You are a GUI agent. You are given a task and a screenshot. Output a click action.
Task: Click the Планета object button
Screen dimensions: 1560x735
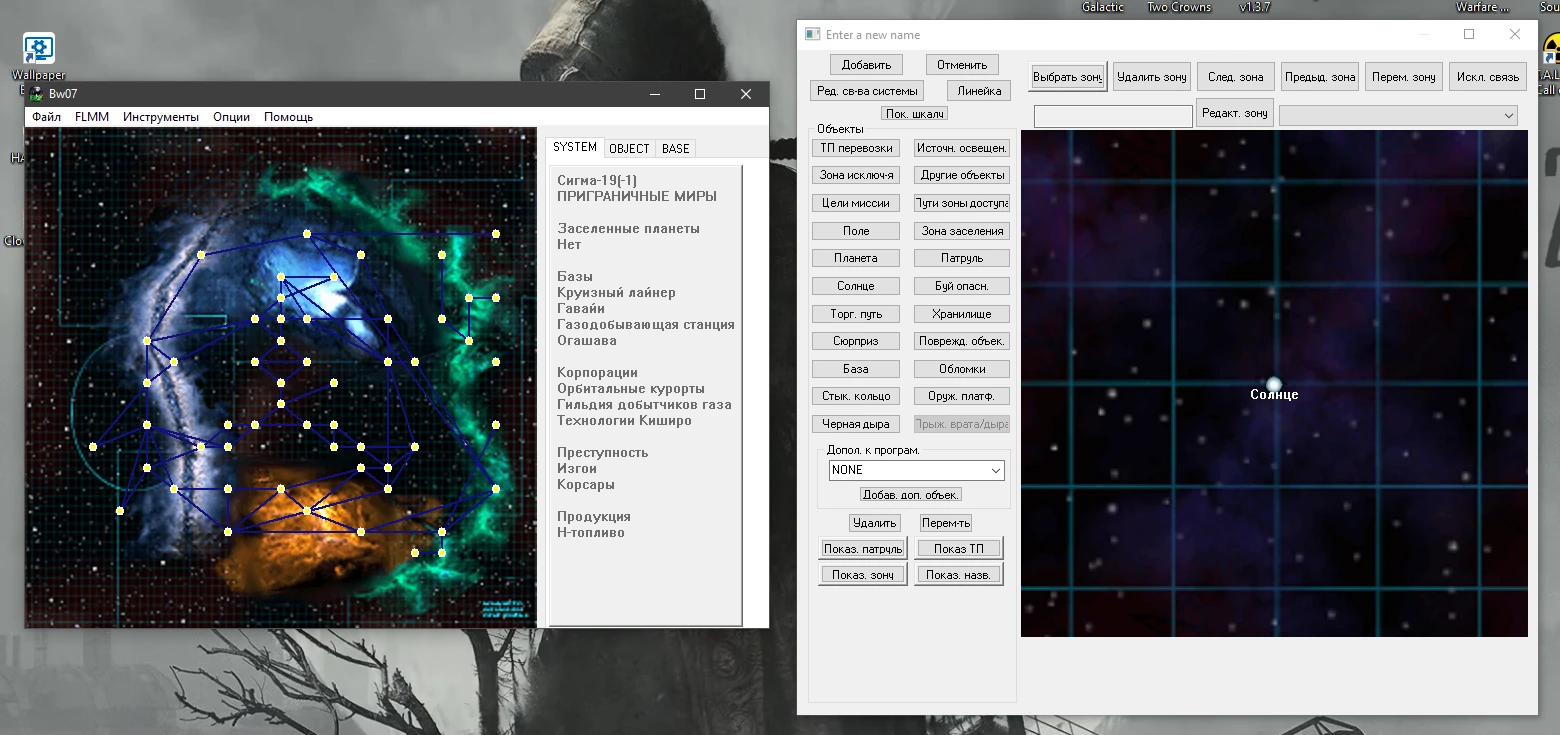tap(855, 258)
